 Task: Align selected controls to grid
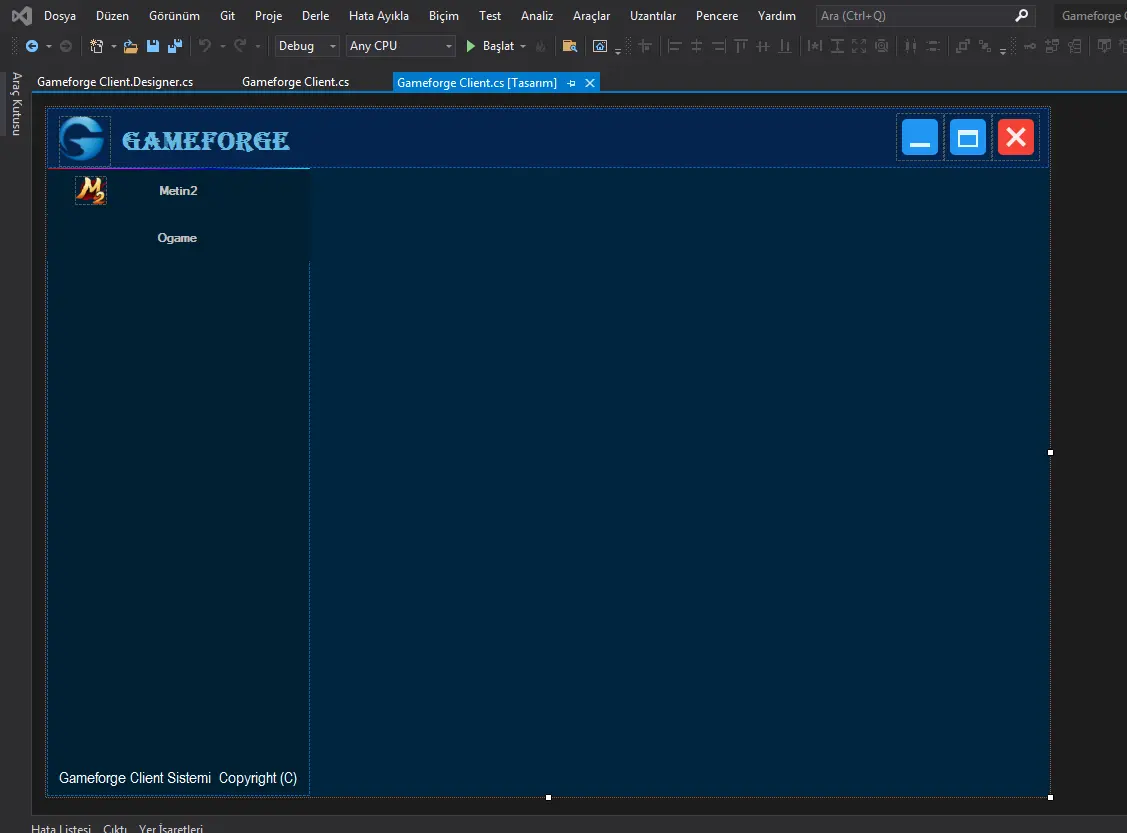click(x=645, y=46)
